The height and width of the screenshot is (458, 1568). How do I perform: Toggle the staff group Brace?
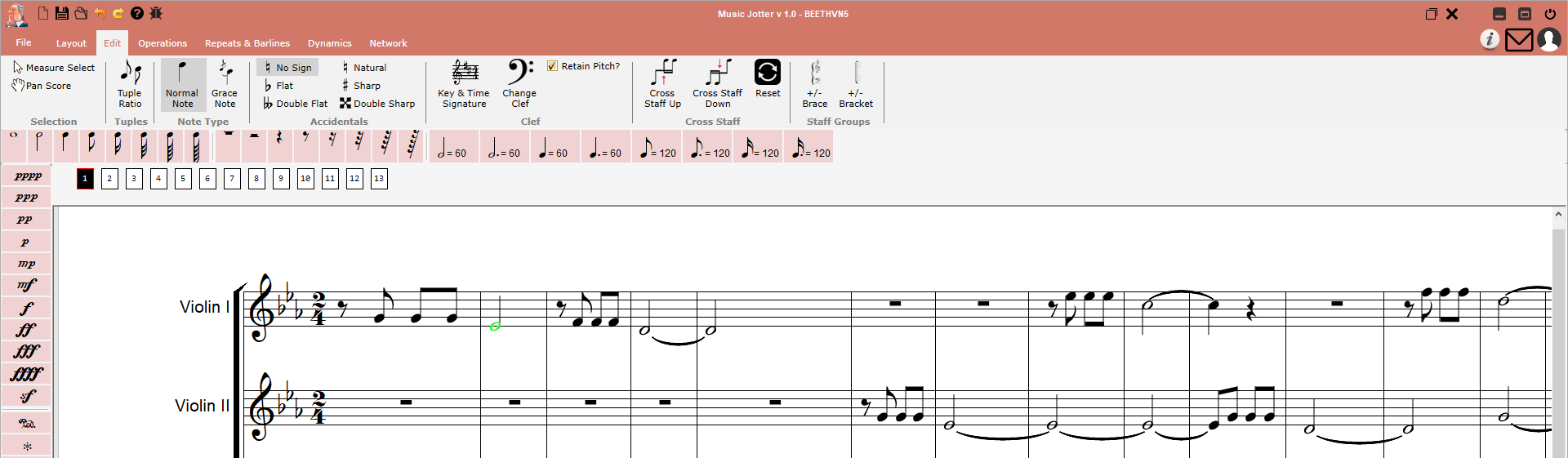(x=815, y=84)
